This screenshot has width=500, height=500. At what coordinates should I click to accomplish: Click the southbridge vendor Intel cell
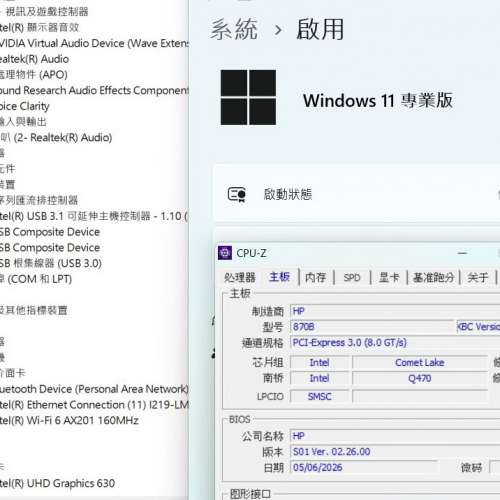[319, 378]
